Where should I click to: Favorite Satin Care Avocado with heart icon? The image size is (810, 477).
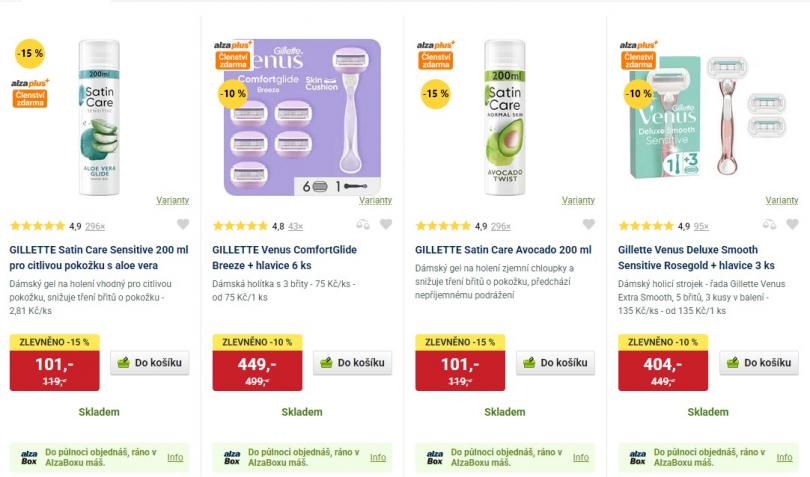588,225
